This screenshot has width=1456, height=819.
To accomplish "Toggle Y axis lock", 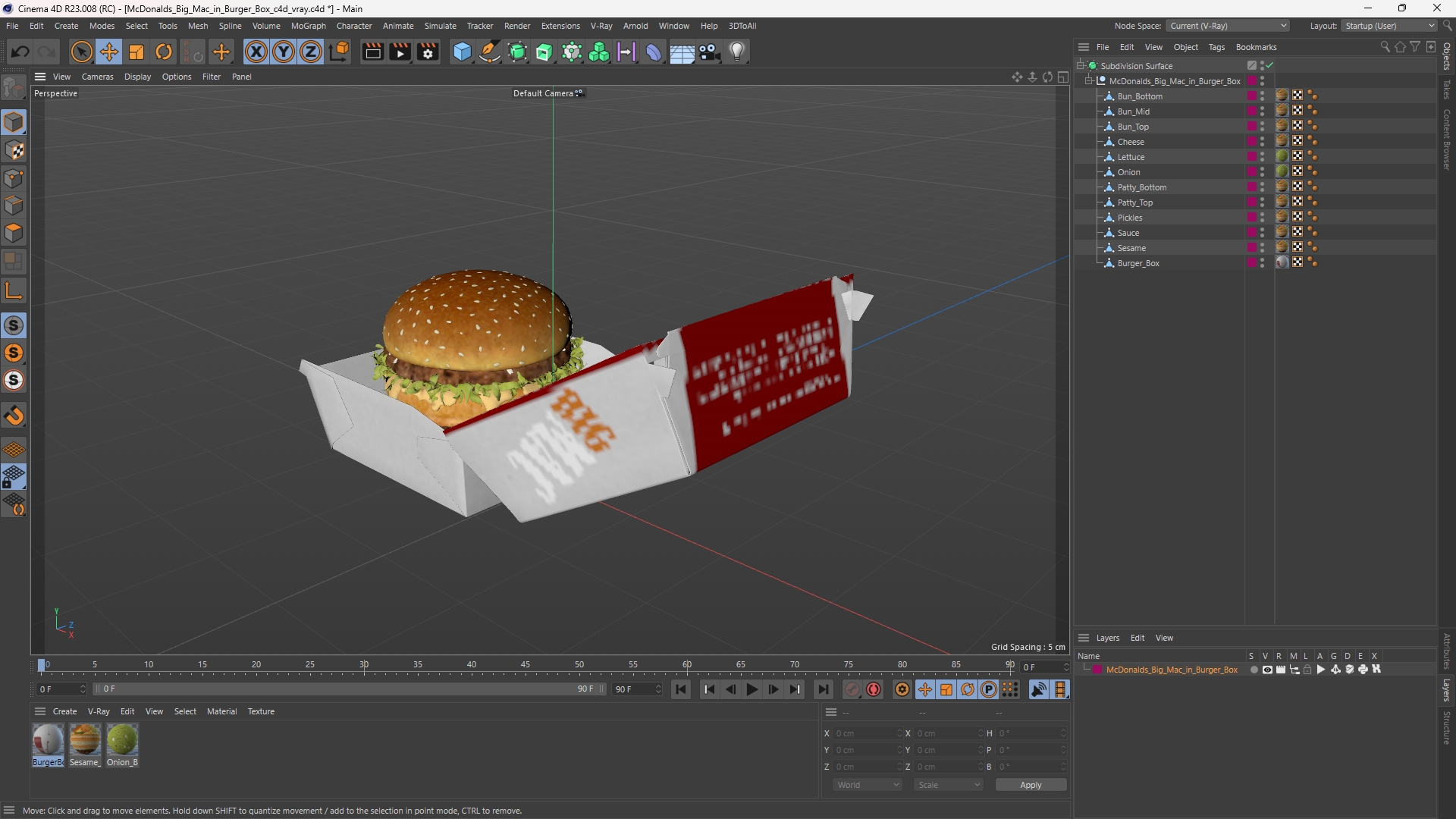I will [284, 52].
